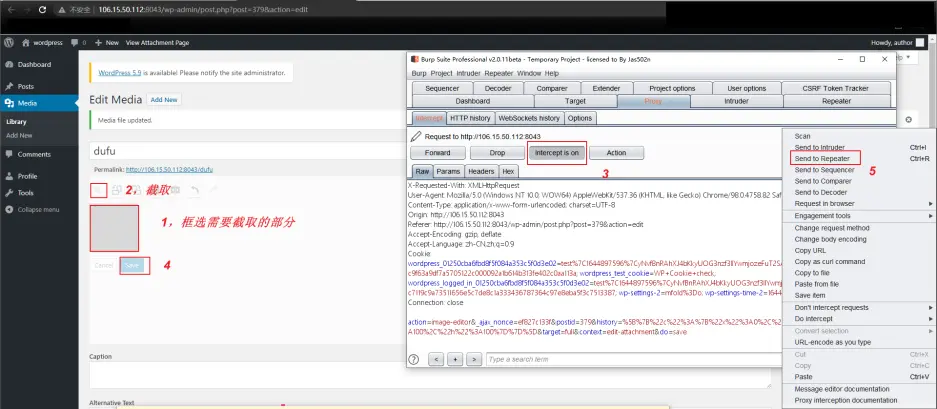Open the Target tab
This screenshot has height=409, width=937.
575,102
